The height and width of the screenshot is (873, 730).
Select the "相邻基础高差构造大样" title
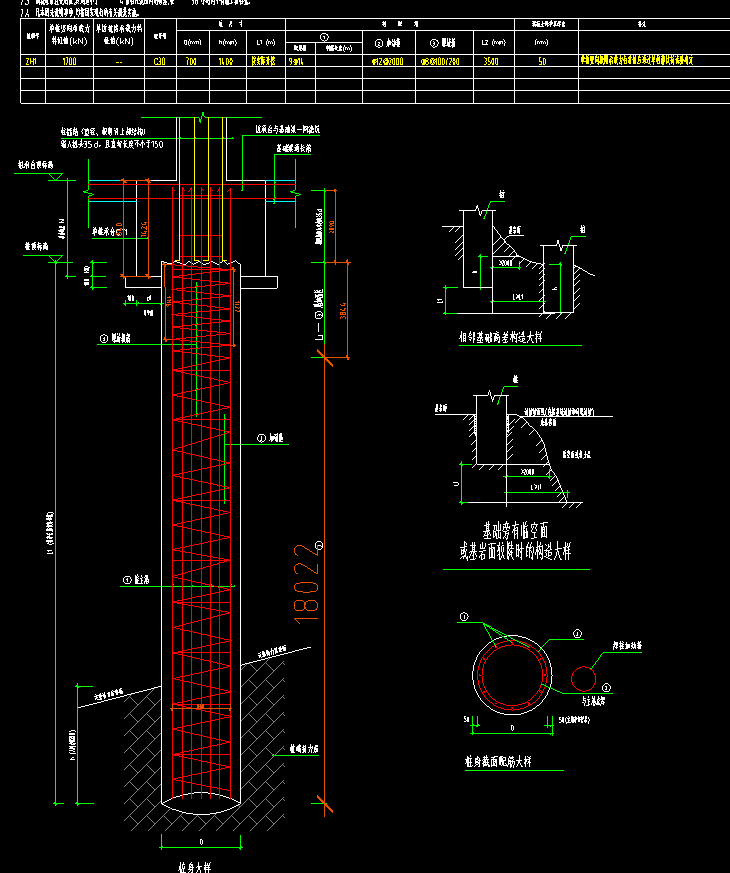501,337
